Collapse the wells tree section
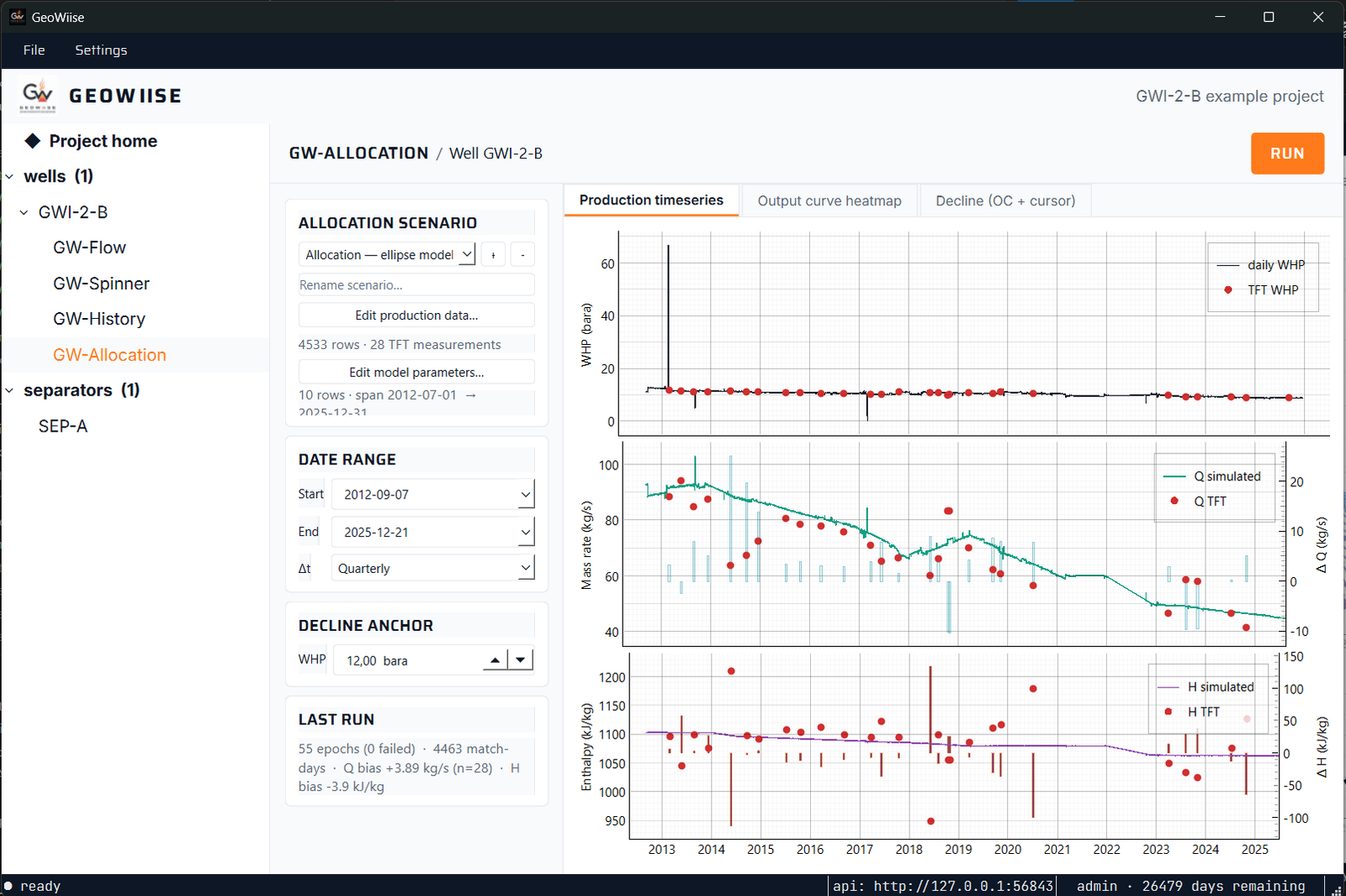1346x896 pixels. click(x=10, y=177)
